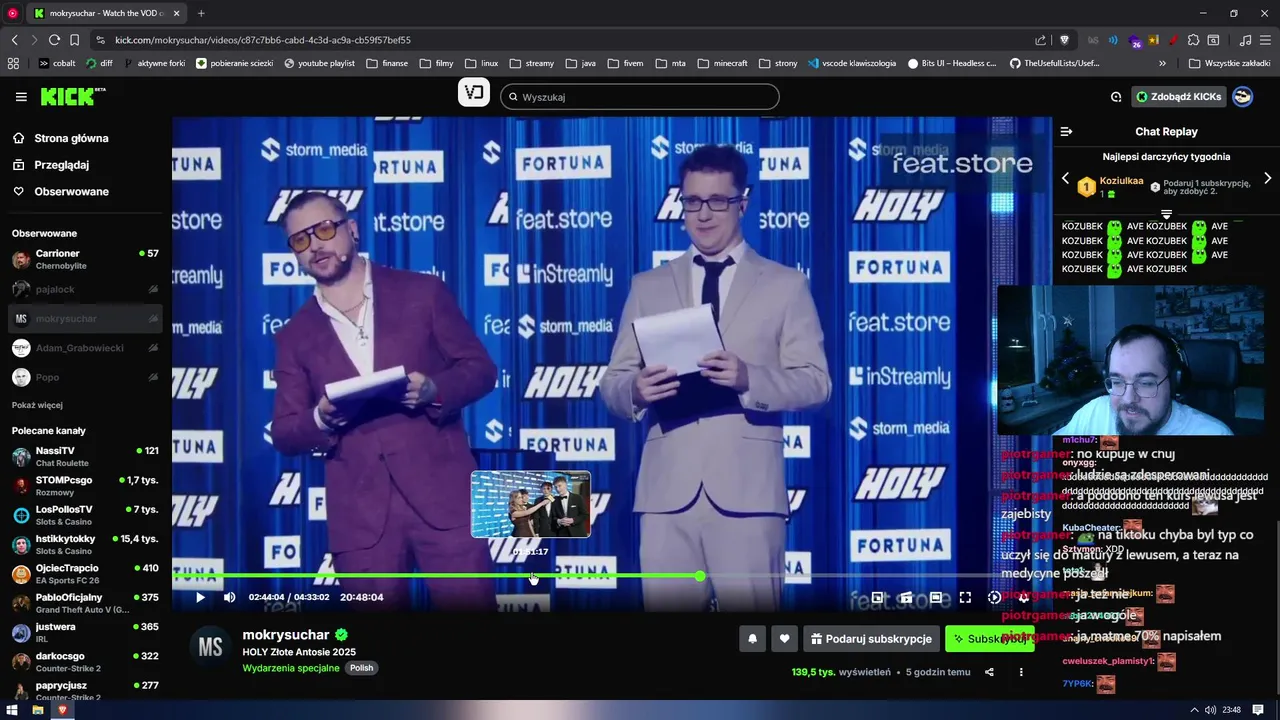The height and width of the screenshot is (720, 1280).
Task: Open the site settings icon in address bar
Action: pyautogui.click(x=100, y=40)
